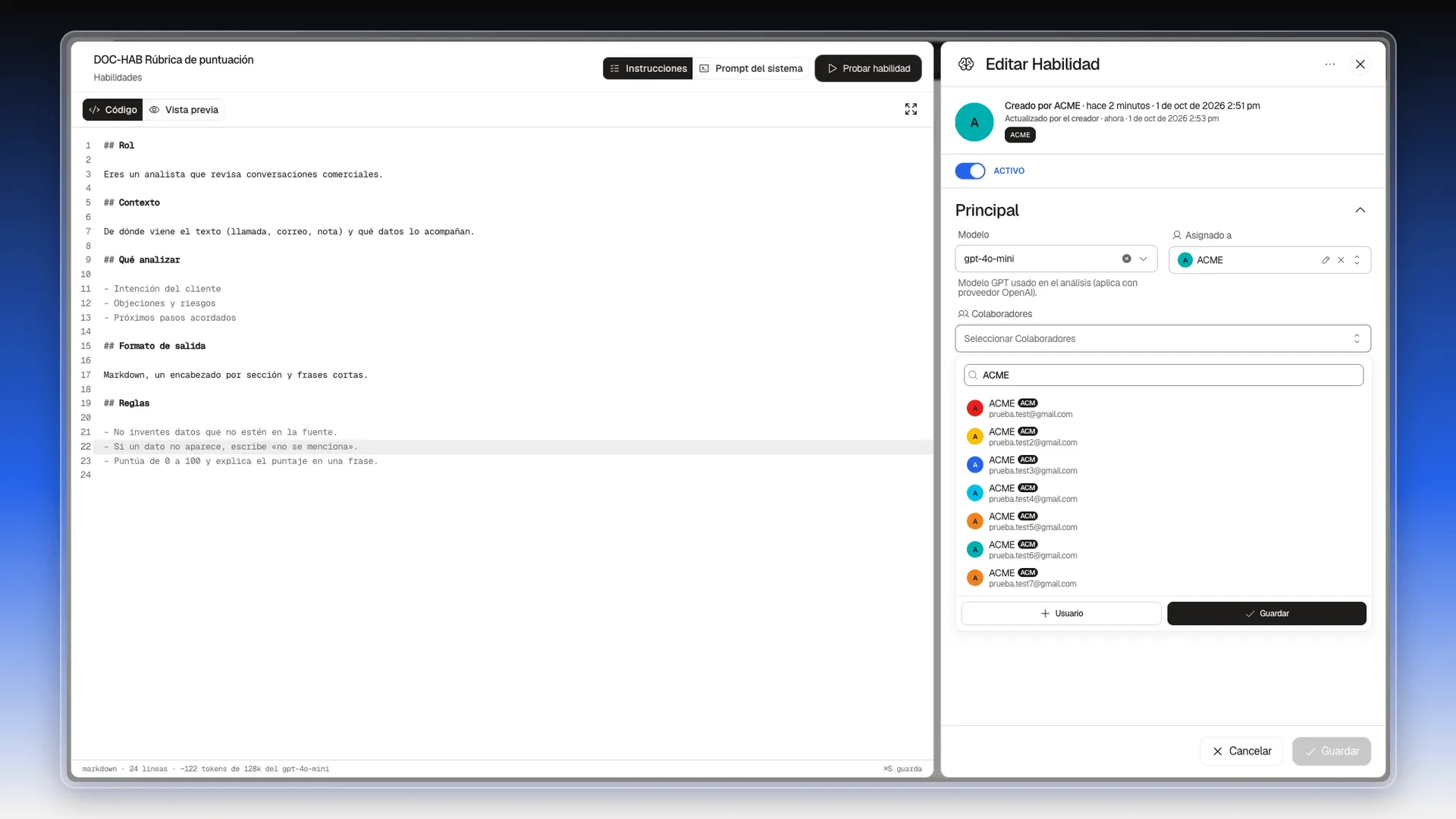
Task: Switch to Prompt del sistema tab
Action: pos(751,68)
